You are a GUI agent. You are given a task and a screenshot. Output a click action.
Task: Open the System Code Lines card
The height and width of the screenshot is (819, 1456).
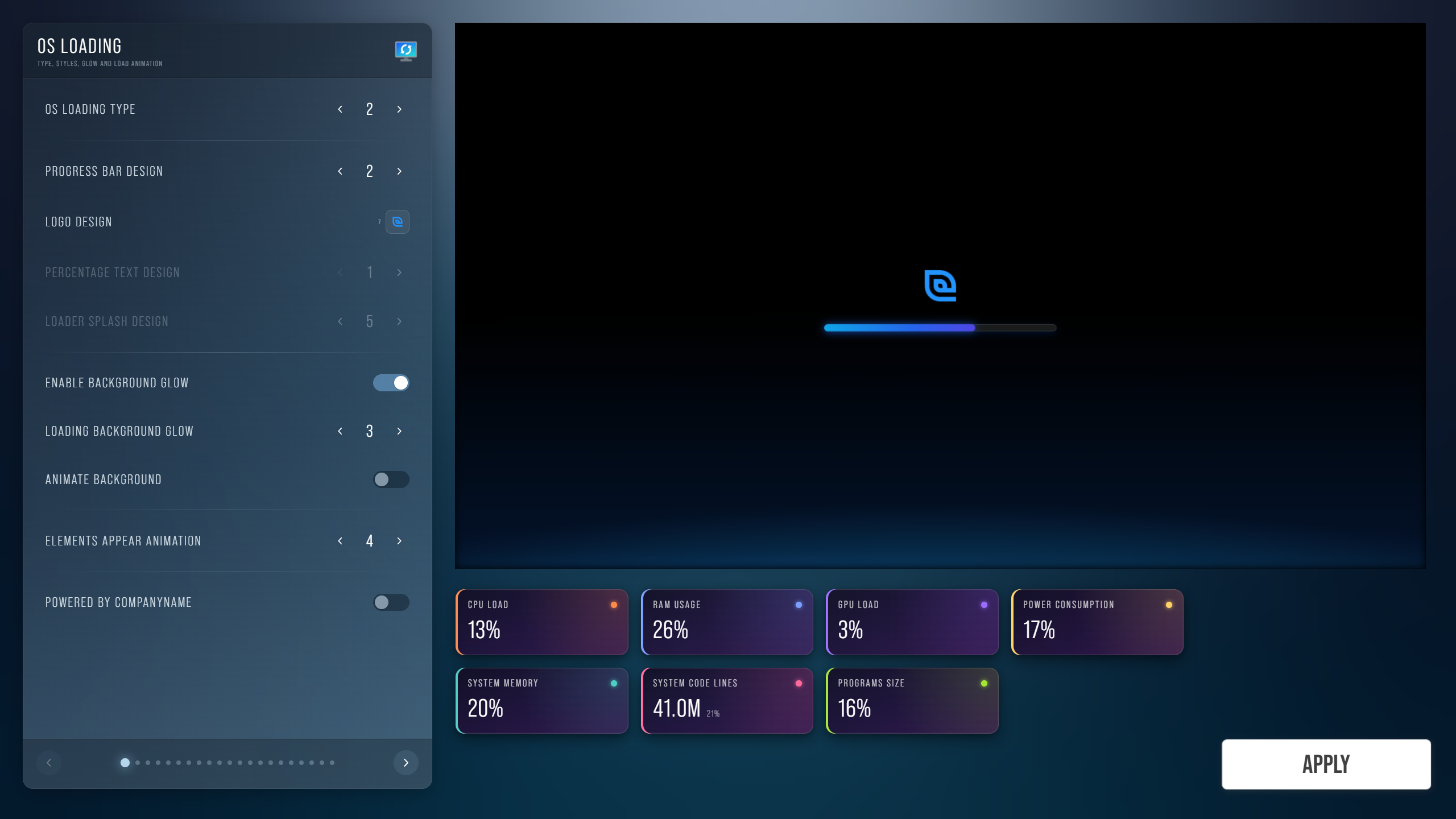(727, 701)
